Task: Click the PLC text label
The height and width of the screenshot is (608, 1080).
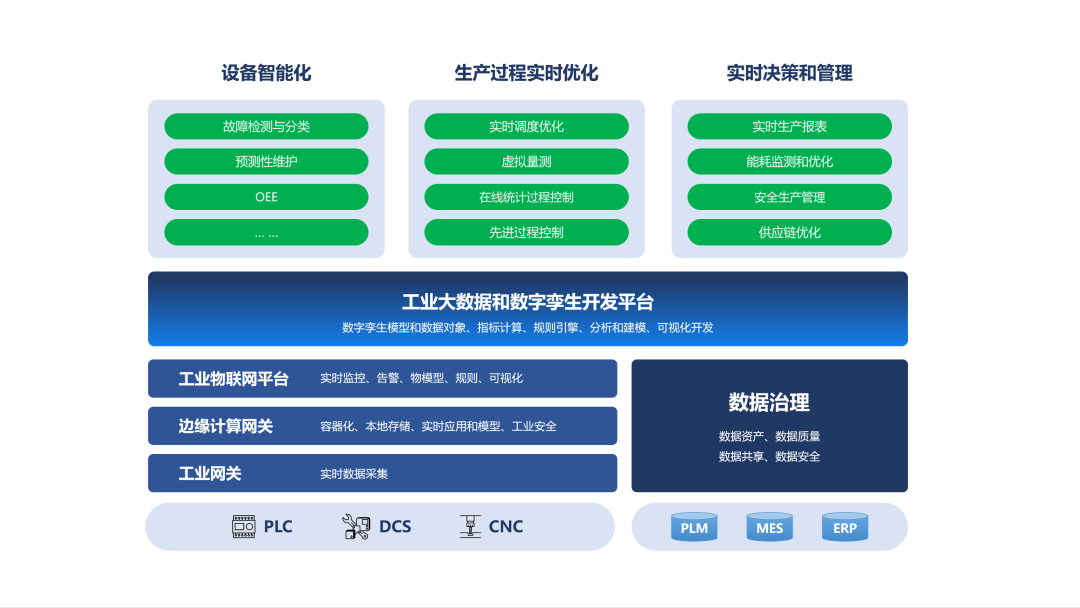Action: click(x=278, y=527)
